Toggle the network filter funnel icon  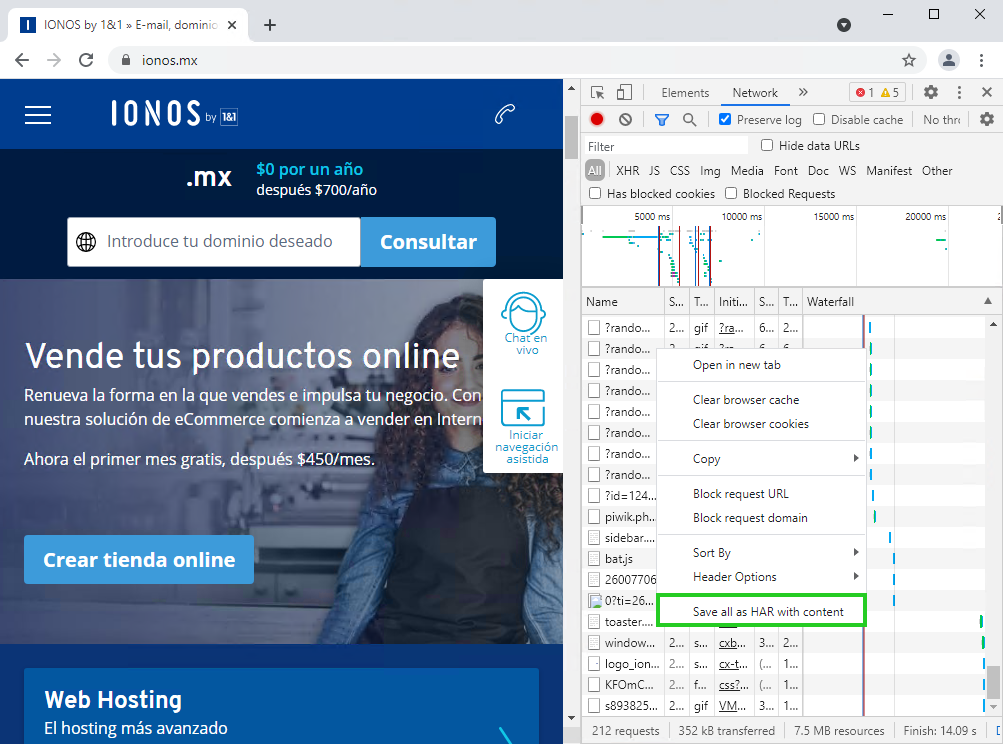tap(661, 120)
